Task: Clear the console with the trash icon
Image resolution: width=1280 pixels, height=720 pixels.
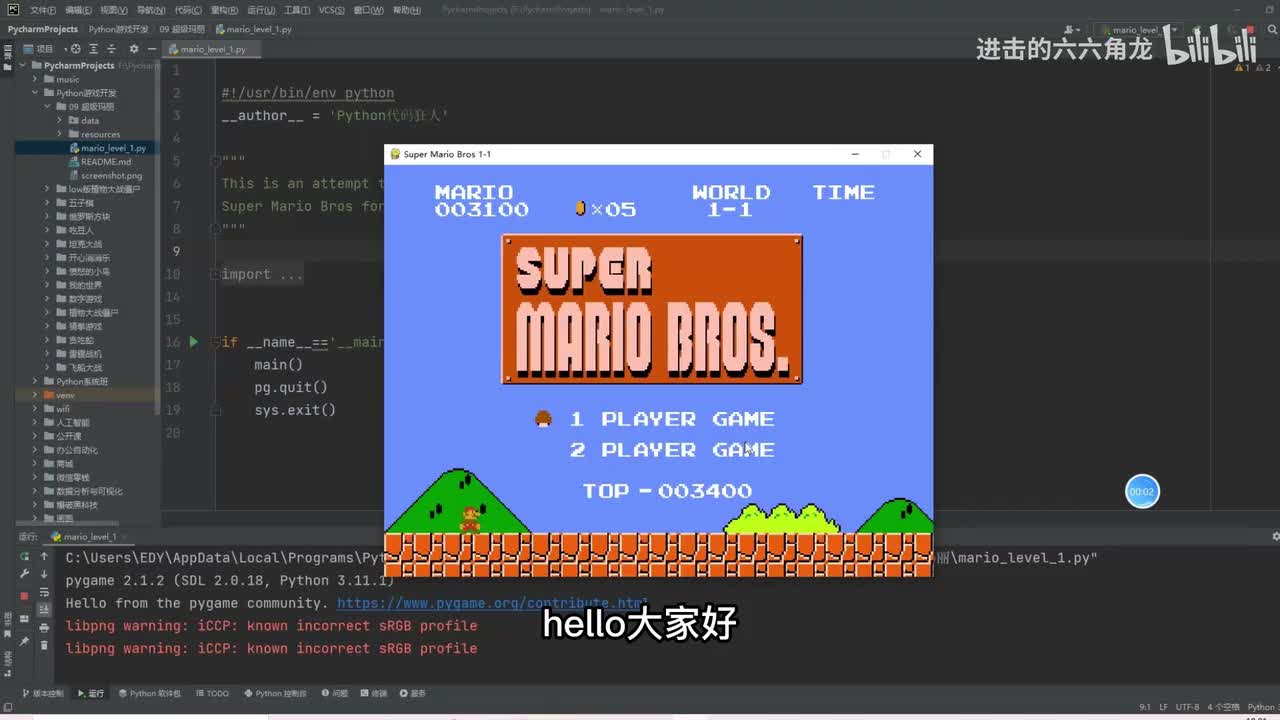Action: 44,645
